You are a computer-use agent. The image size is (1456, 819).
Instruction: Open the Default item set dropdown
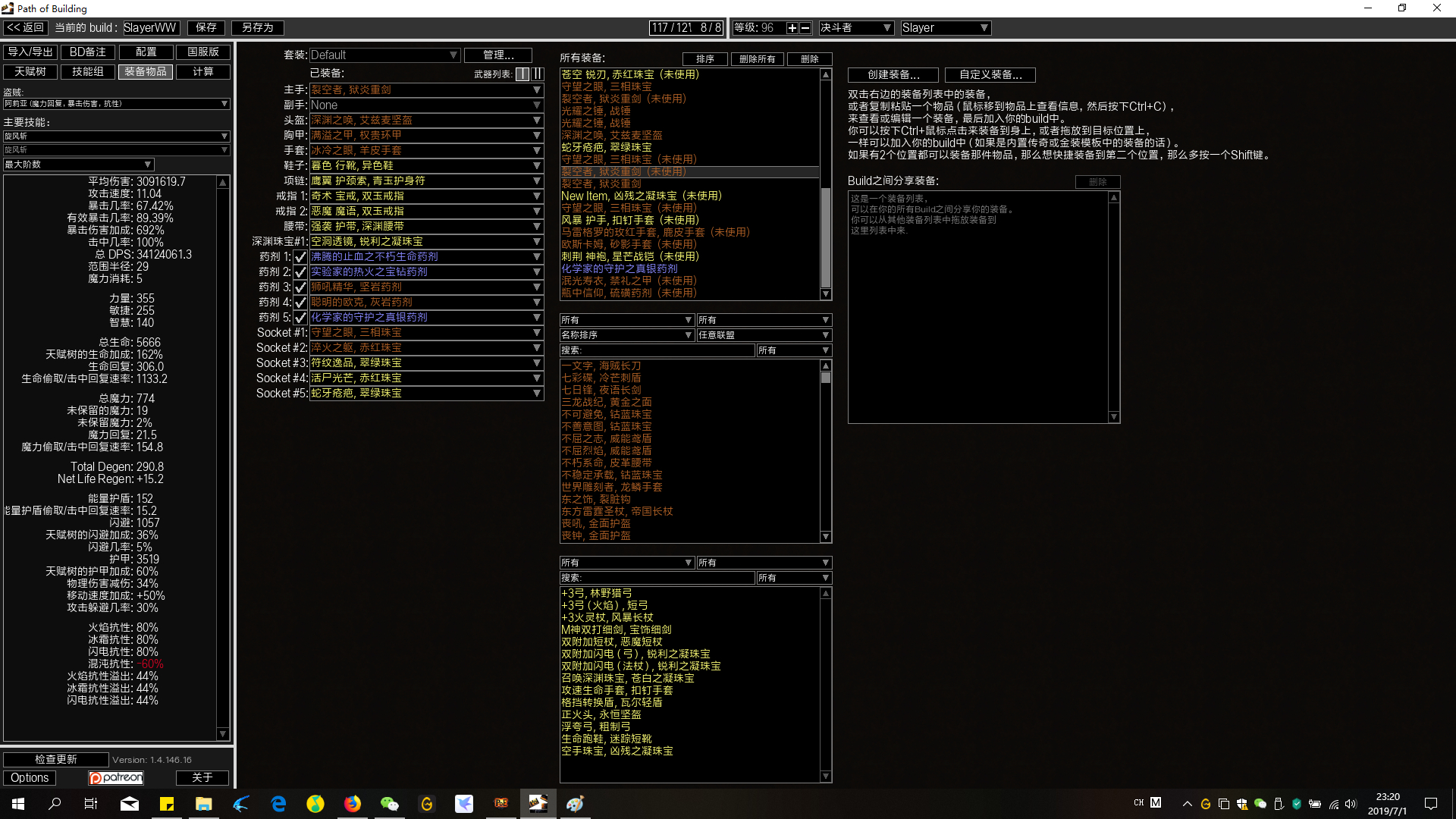(384, 55)
